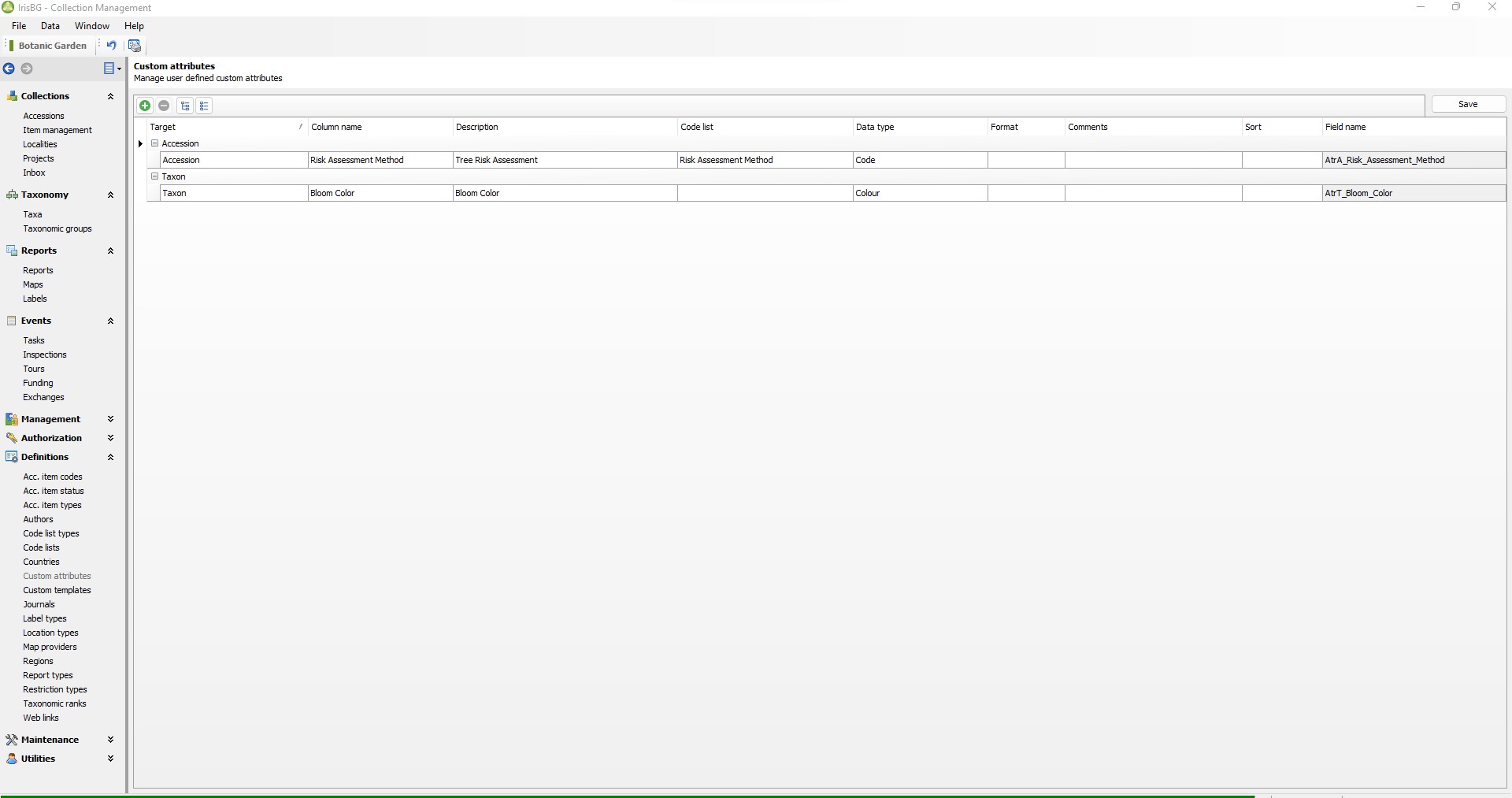The height and width of the screenshot is (798, 1512).
Task: Collapse the Definitions section chevron
Action: [110, 457]
